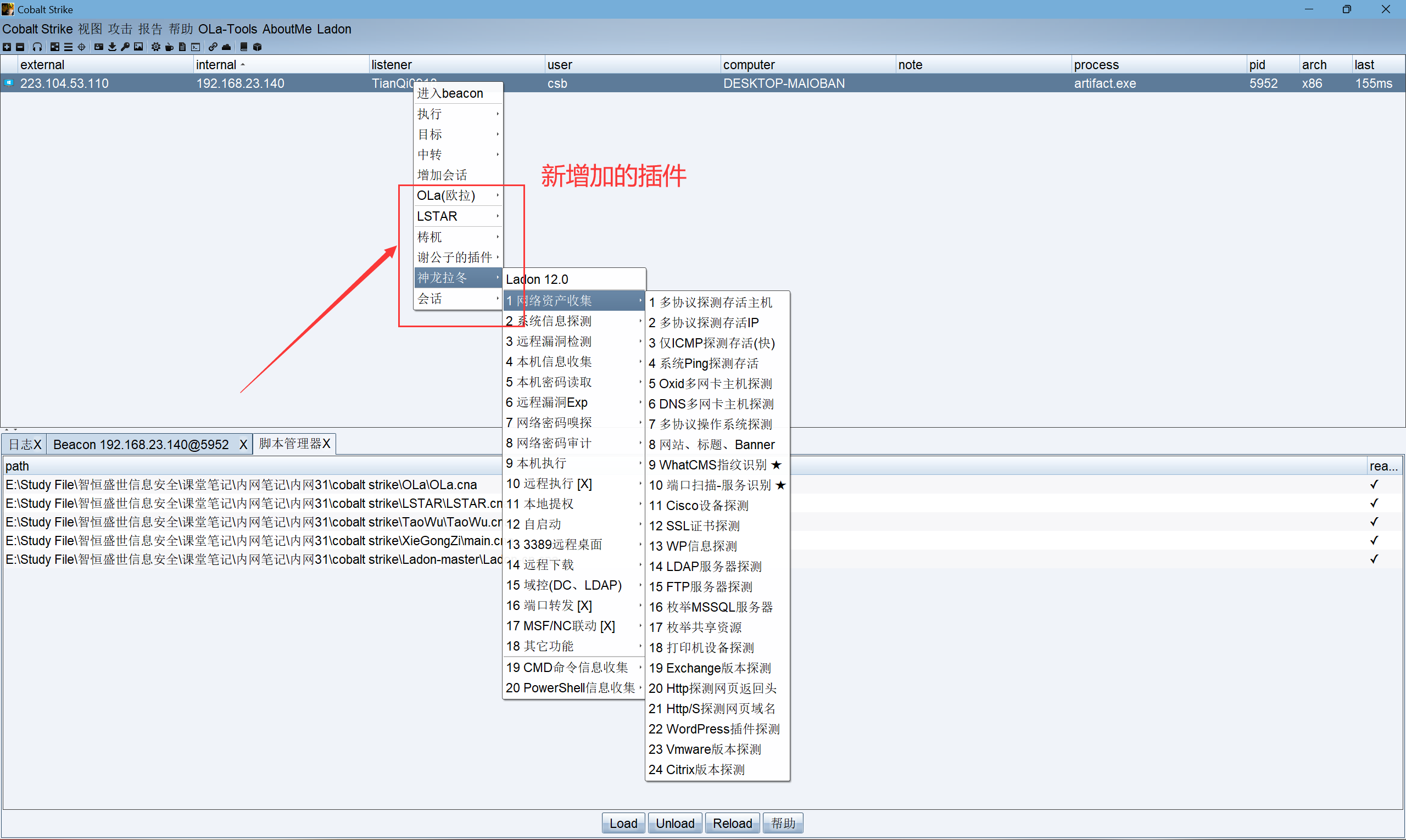The height and width of the screenshot is (840, 1406).
Task: Click the Load button
Action: [x=623, y=823]
